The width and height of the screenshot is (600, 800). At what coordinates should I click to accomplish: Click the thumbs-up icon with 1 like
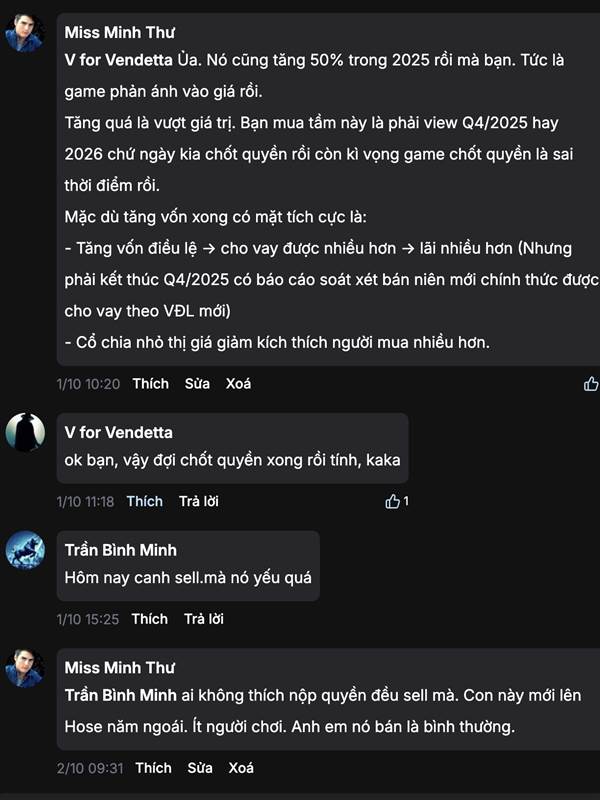pos(393,501)
